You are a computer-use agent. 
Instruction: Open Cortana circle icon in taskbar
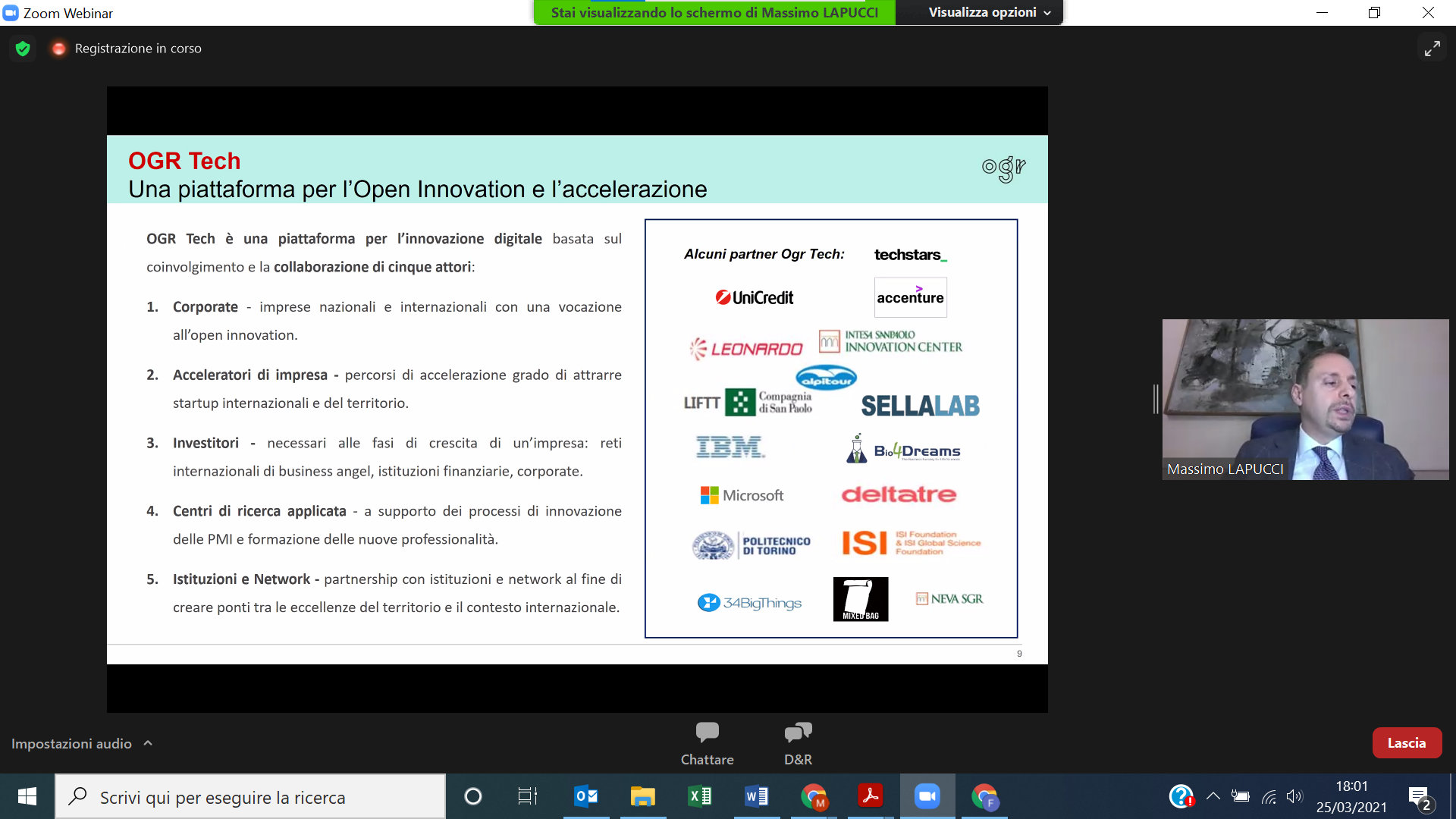472,796
